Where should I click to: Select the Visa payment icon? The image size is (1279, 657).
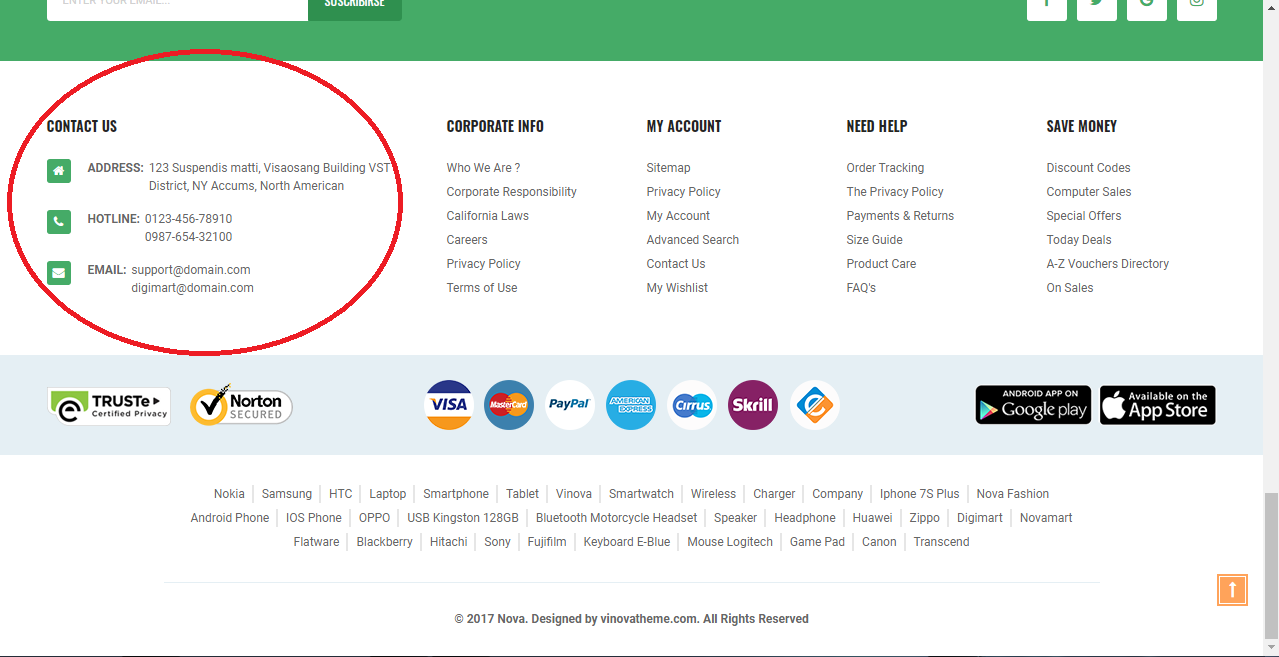click(449, 405)
